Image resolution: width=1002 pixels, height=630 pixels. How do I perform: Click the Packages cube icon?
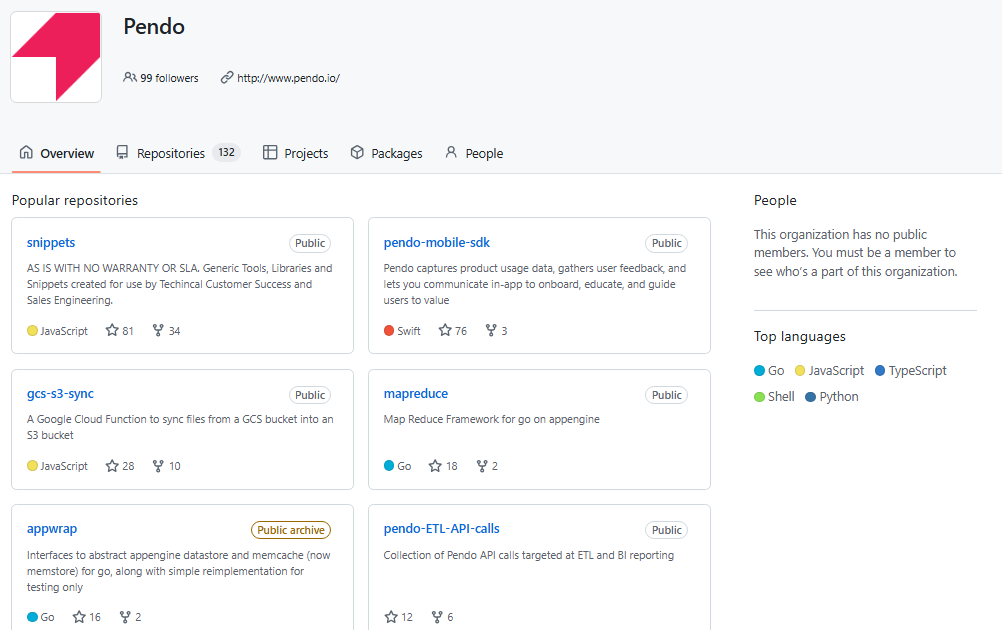357,153
